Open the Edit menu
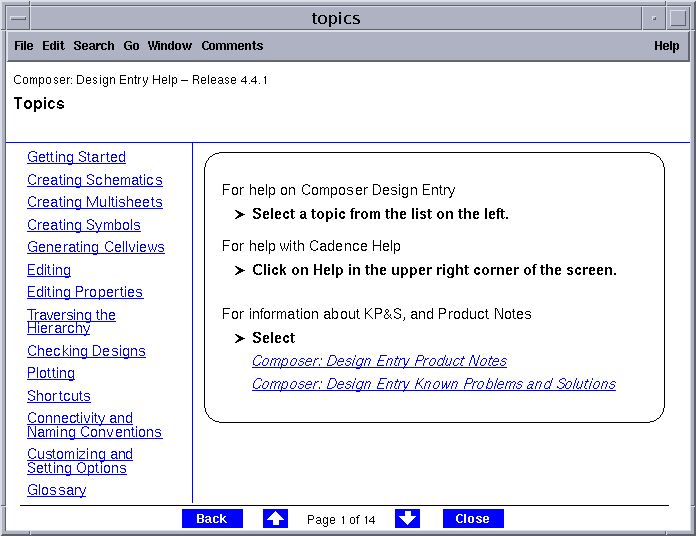Image resolution: width=696 pixels, height=536 pixels. (53, 46)
